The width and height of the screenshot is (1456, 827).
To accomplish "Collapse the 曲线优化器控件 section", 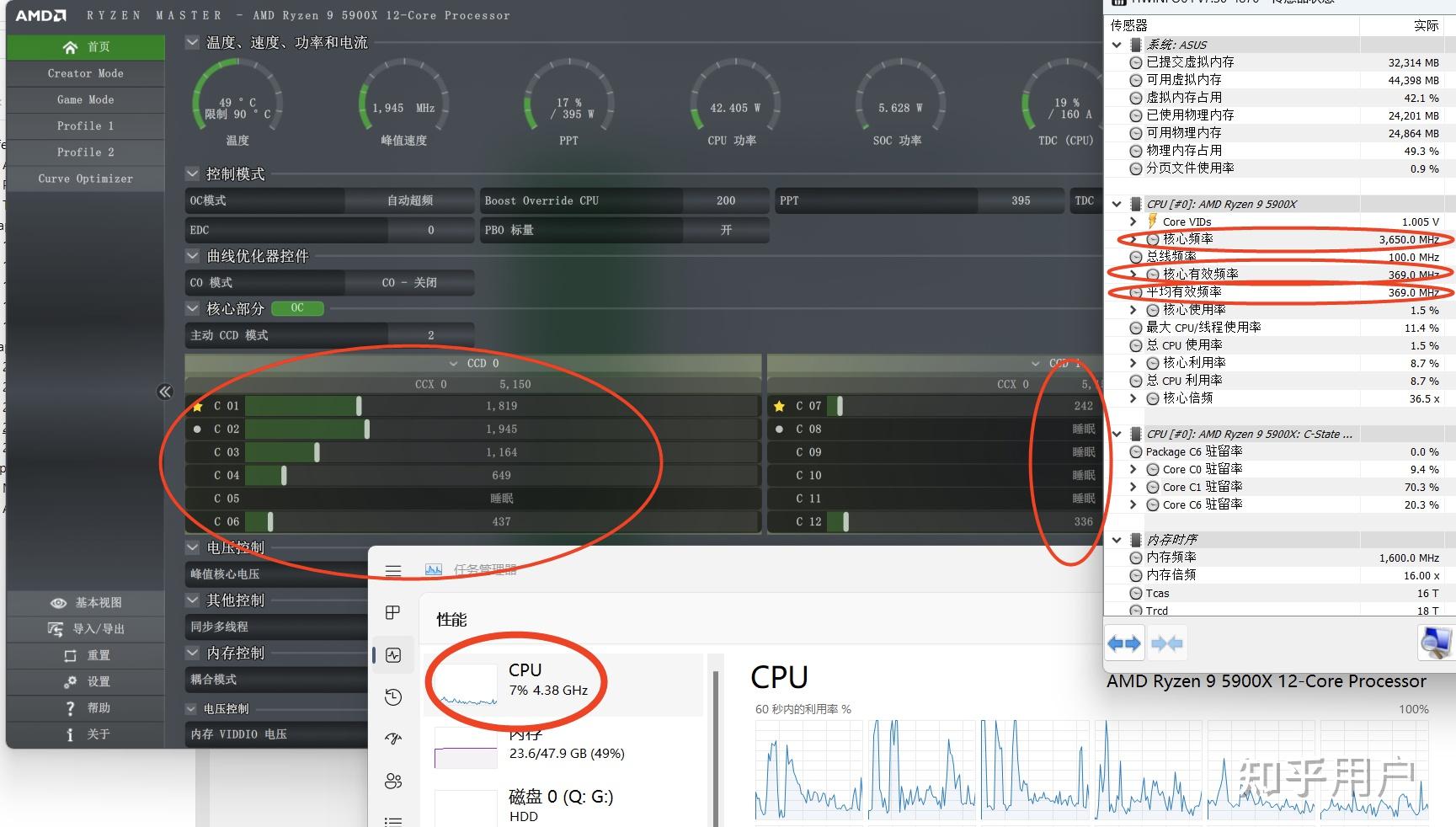I will click(x=192, y=255).
